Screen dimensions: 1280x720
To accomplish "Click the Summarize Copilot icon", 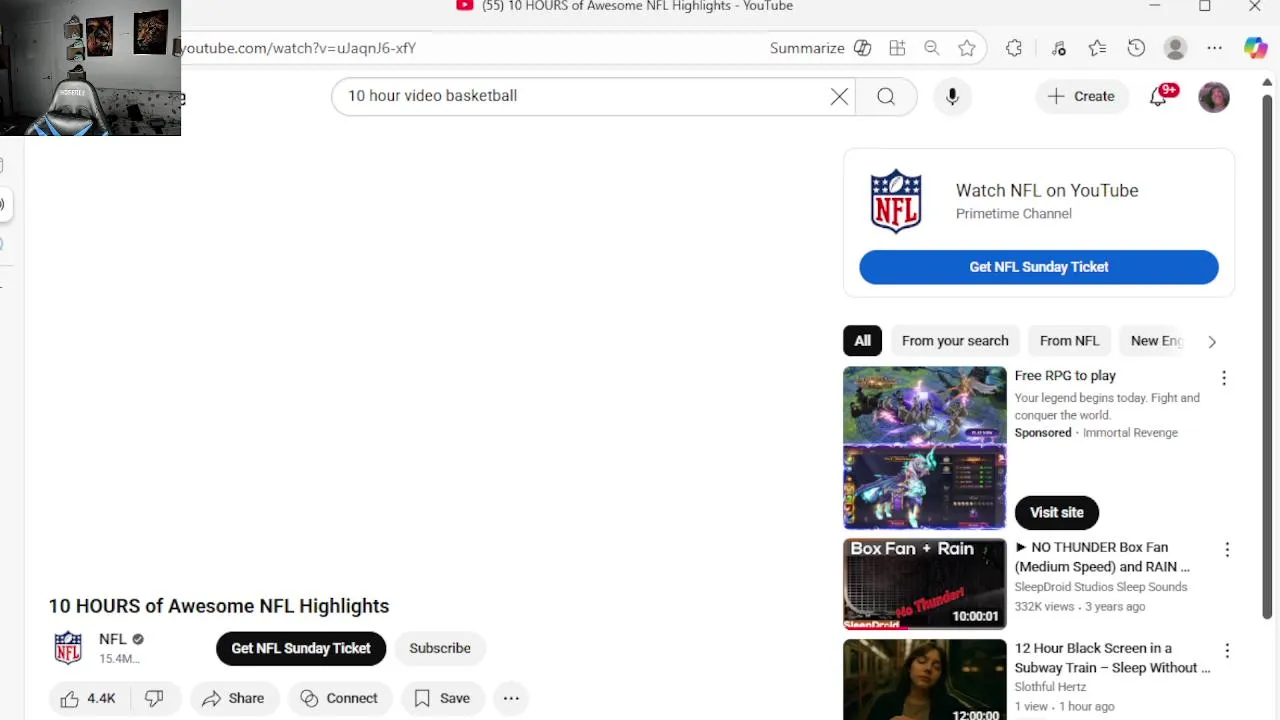I will pos(862,48).
